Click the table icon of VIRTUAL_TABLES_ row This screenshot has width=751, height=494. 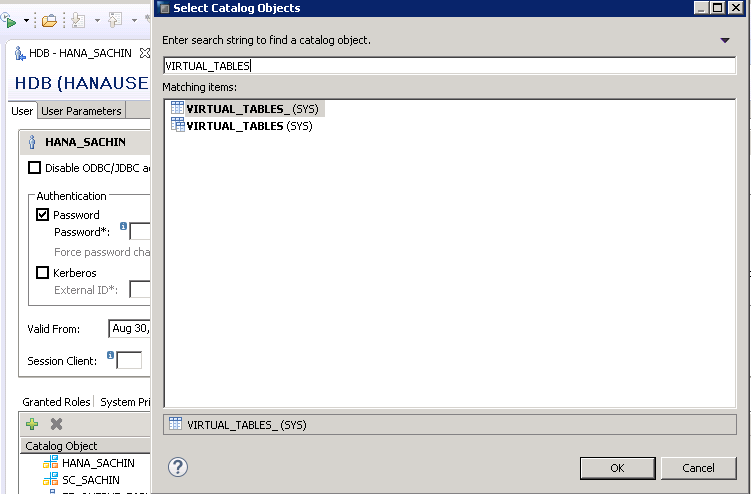pyautogui.click(x=177, y=108)
